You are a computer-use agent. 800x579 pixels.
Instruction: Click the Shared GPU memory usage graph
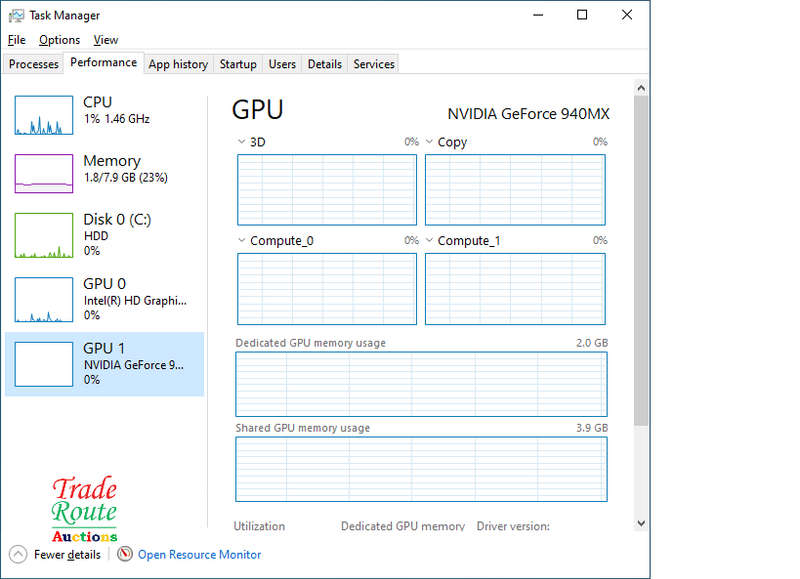tap(421, 469)
